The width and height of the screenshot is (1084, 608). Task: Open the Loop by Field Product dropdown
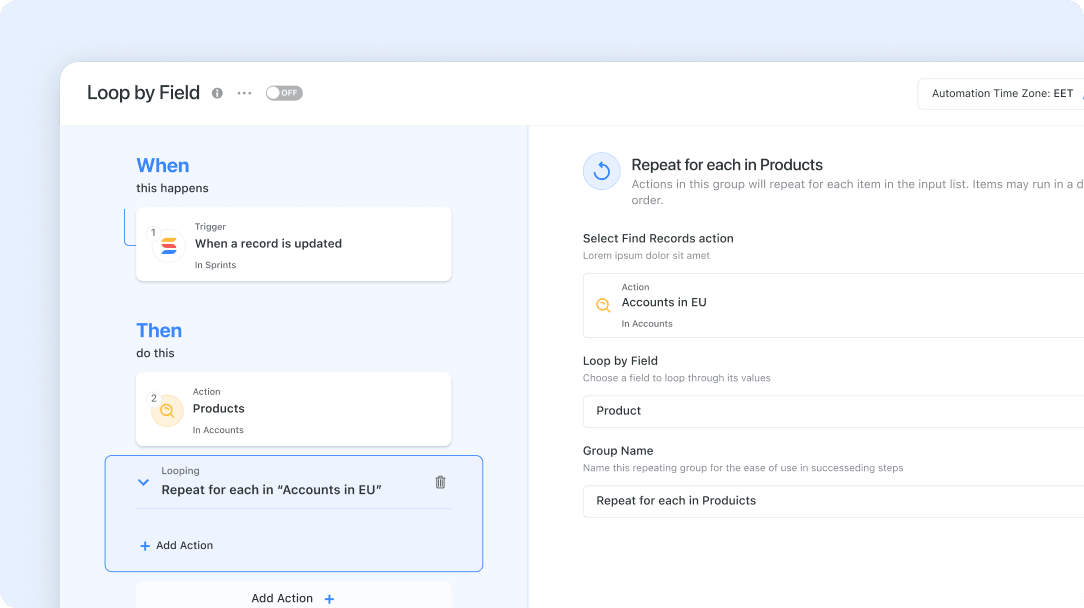tap(833, 411)
